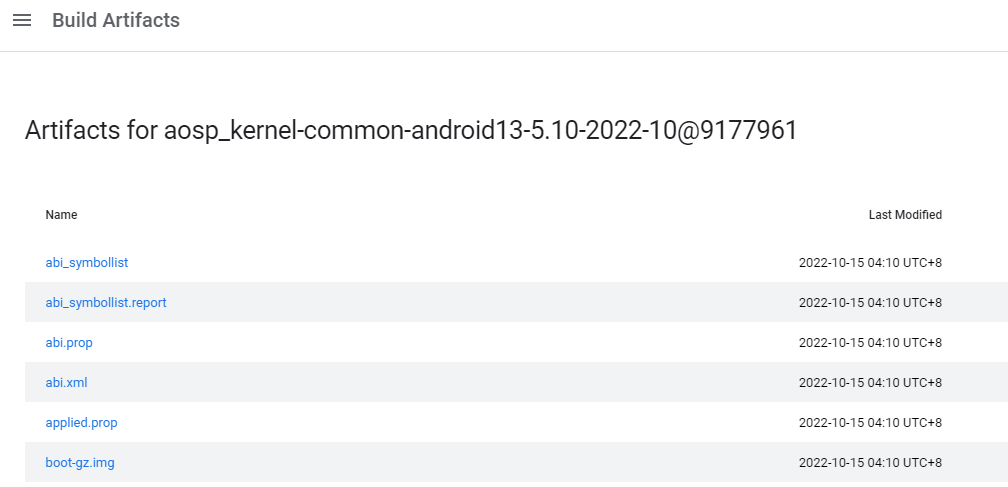
Task: Download the boot-gz.img image link
Action: 80,462
